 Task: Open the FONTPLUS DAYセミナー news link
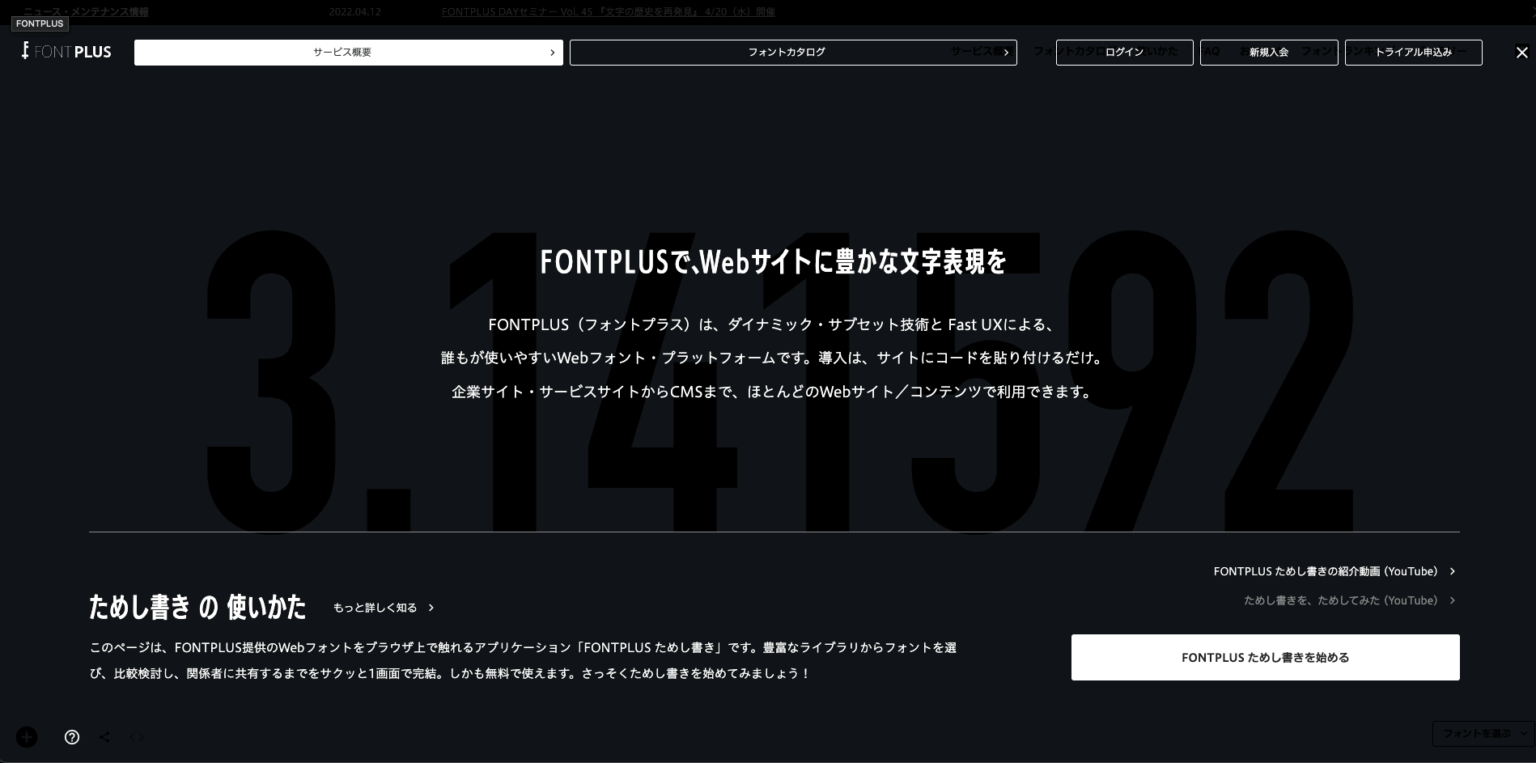coord(607,11)
